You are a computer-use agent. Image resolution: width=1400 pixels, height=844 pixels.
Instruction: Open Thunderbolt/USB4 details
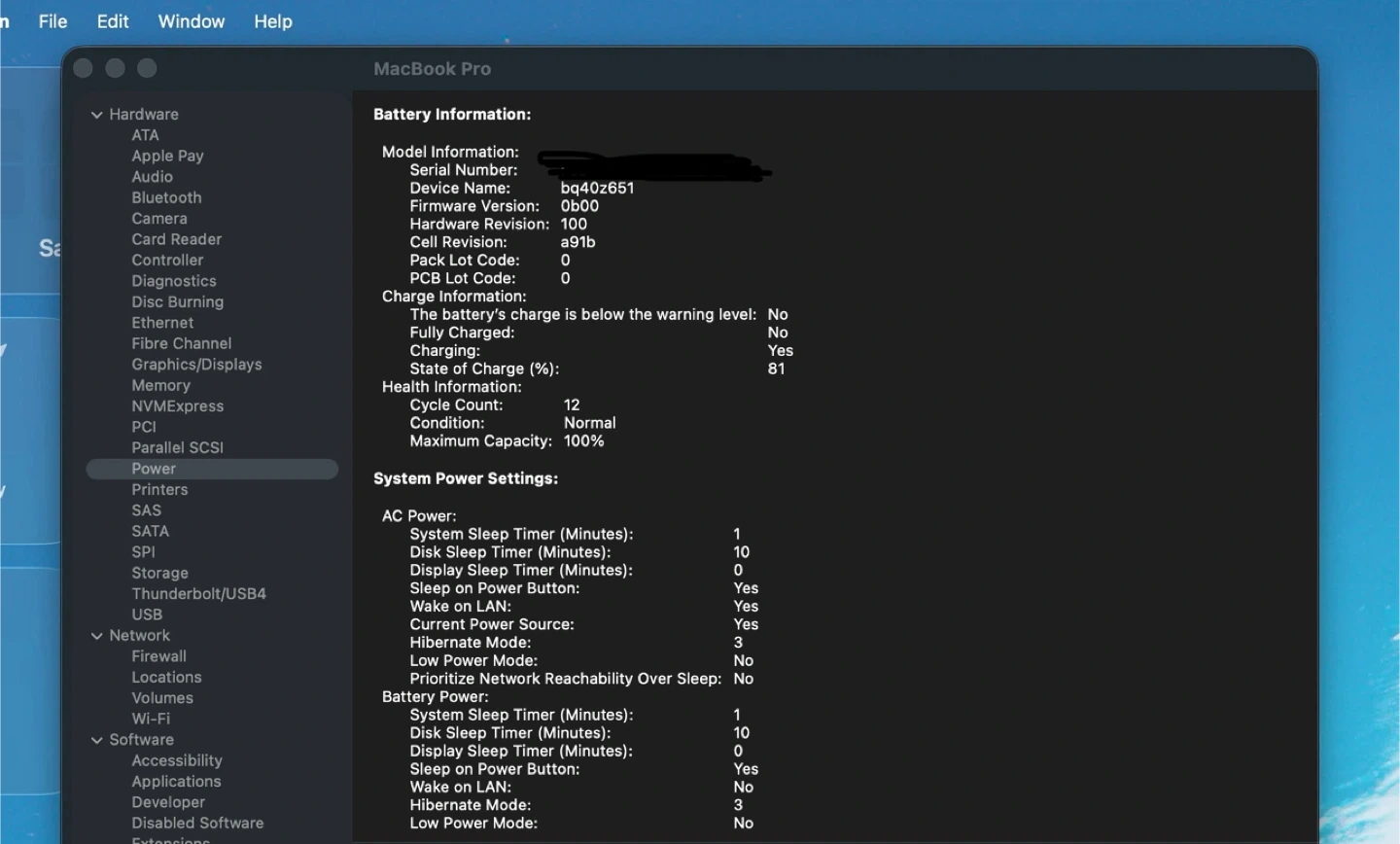pos(198,594)
